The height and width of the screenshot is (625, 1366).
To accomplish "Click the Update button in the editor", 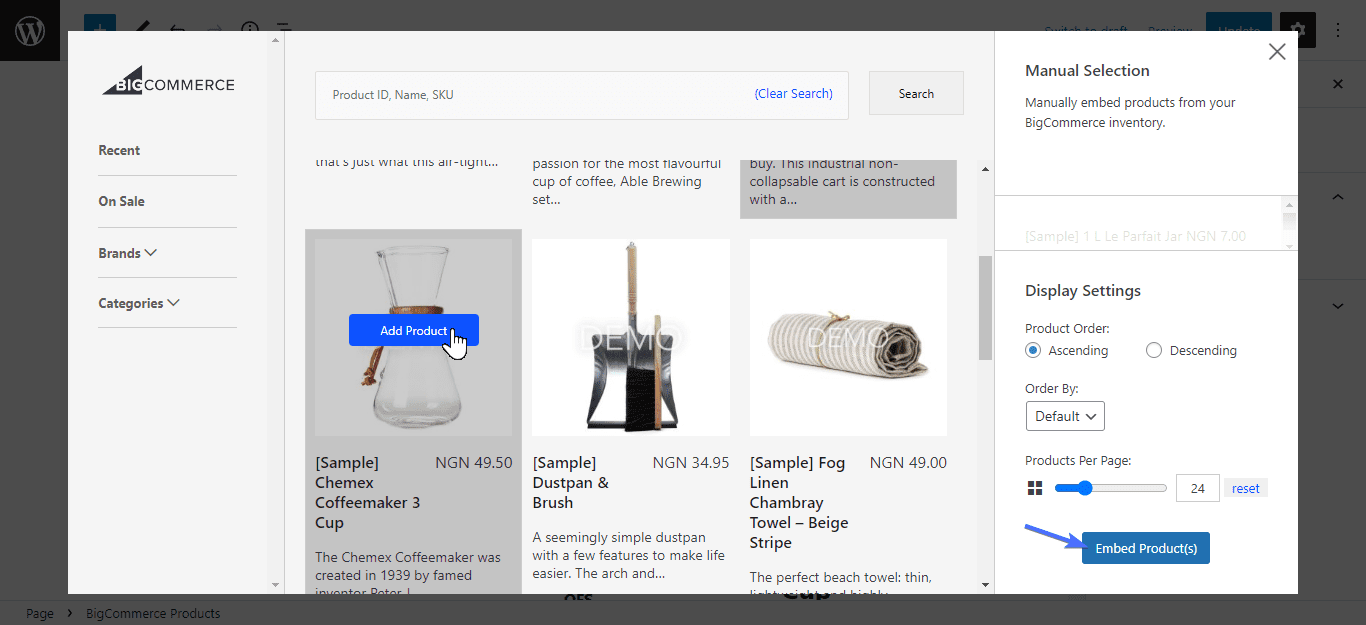I will [1239, 30].
